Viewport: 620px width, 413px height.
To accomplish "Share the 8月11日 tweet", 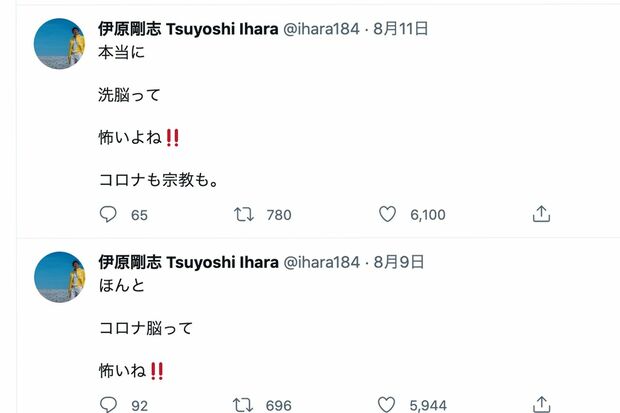I will [541, 214].
